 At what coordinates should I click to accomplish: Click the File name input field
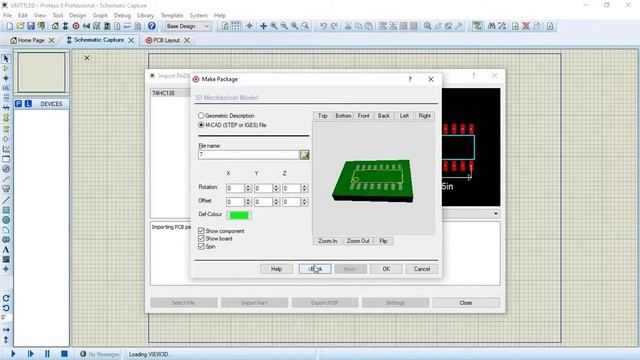249,155
